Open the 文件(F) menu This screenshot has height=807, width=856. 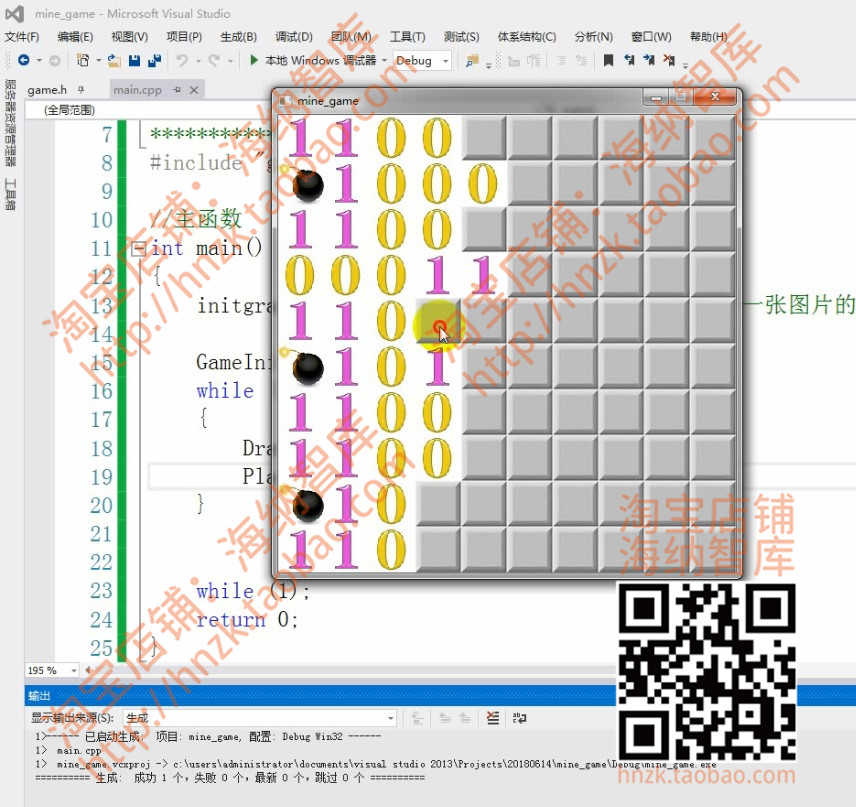tap(22, 37)
